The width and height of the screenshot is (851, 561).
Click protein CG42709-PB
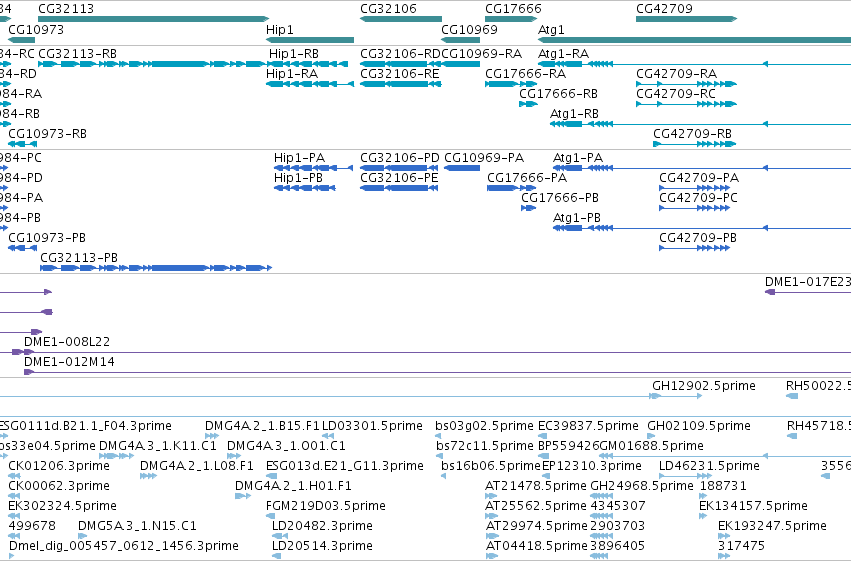pos(695,248)
